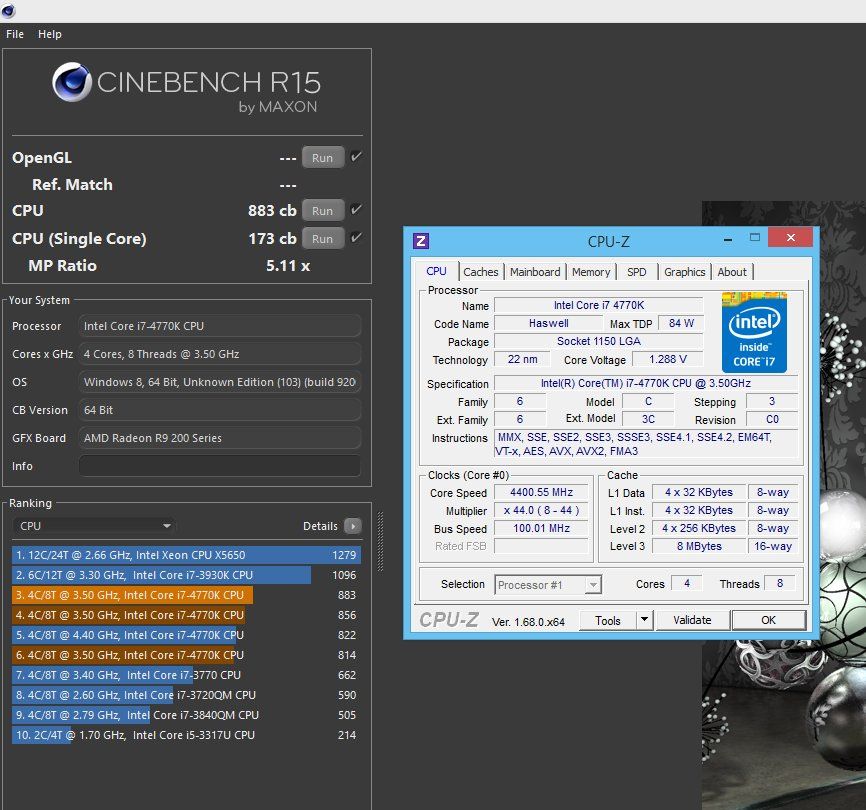
Task: Switch to the Mainboard tab
Action: (x=535, y=272)
